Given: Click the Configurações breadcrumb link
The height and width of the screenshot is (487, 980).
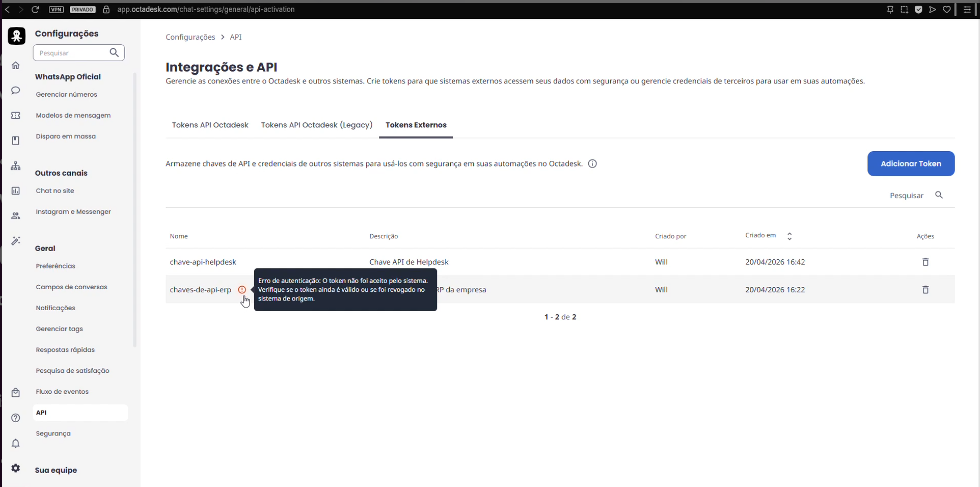Looking at the screenshot, I should [190, 38].
